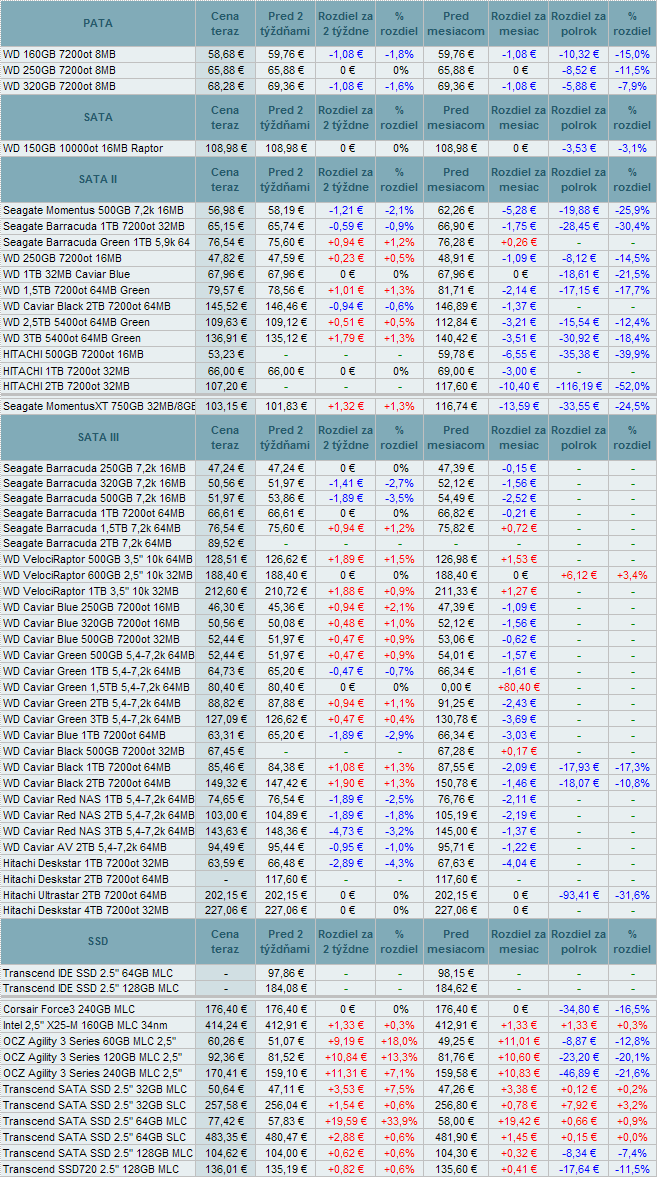Select the red +19,59 € two-week difference cell
This screenshot has width=657, height=1177.
[345, 1120]
